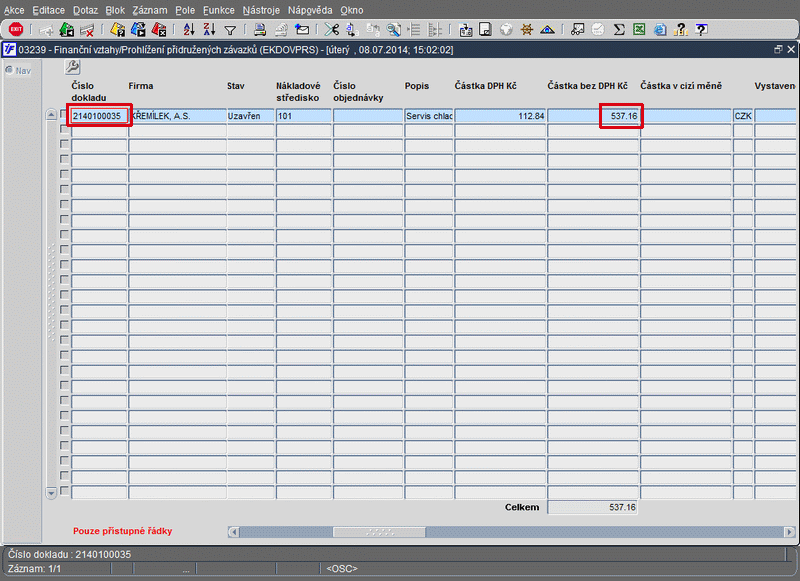Click the Firma cell KŘEMÍLEK, A.S.
This screenshot has width=800, height=581.
coord(178,116)
